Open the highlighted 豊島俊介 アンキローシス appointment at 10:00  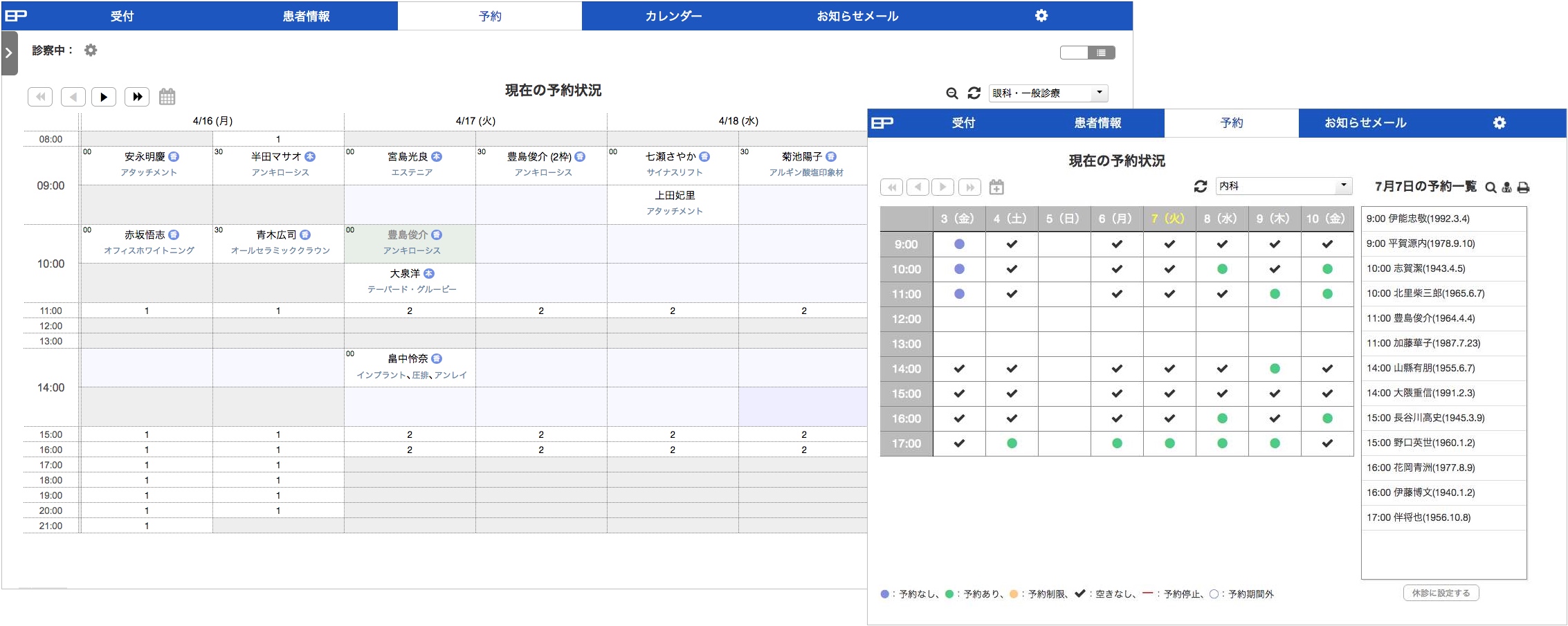(x=410, y=243)
